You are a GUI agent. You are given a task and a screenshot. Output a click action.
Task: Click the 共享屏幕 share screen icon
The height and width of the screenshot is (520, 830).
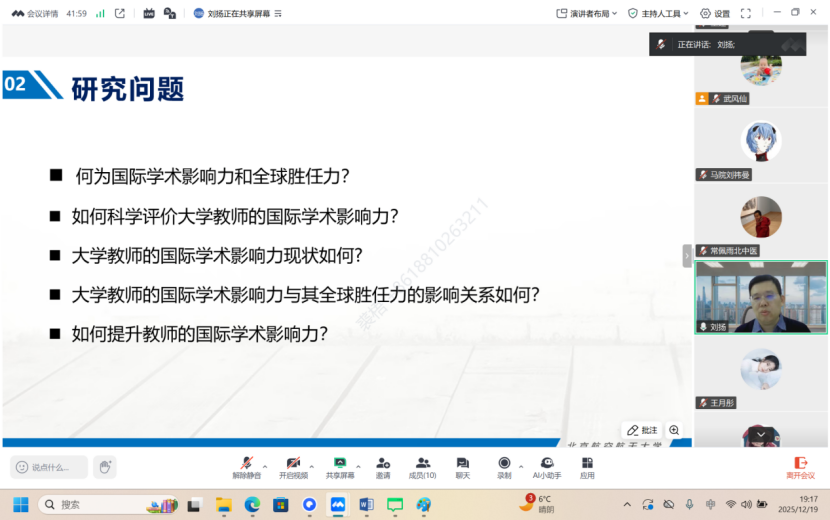[339, 466]
